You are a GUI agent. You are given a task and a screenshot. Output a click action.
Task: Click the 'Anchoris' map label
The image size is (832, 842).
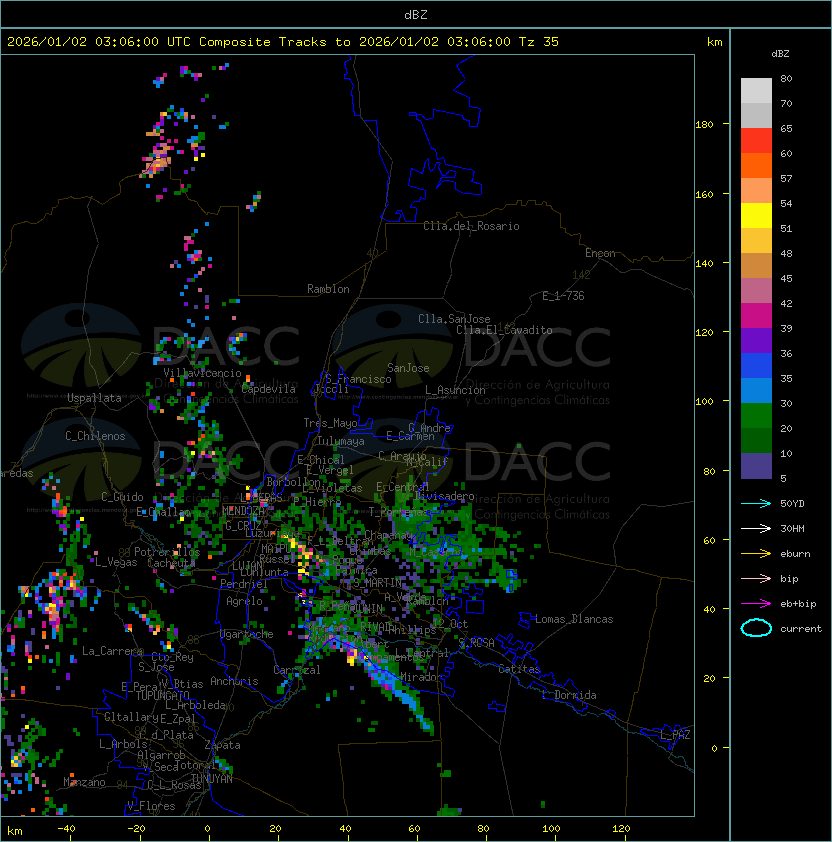tap(234, 681)
